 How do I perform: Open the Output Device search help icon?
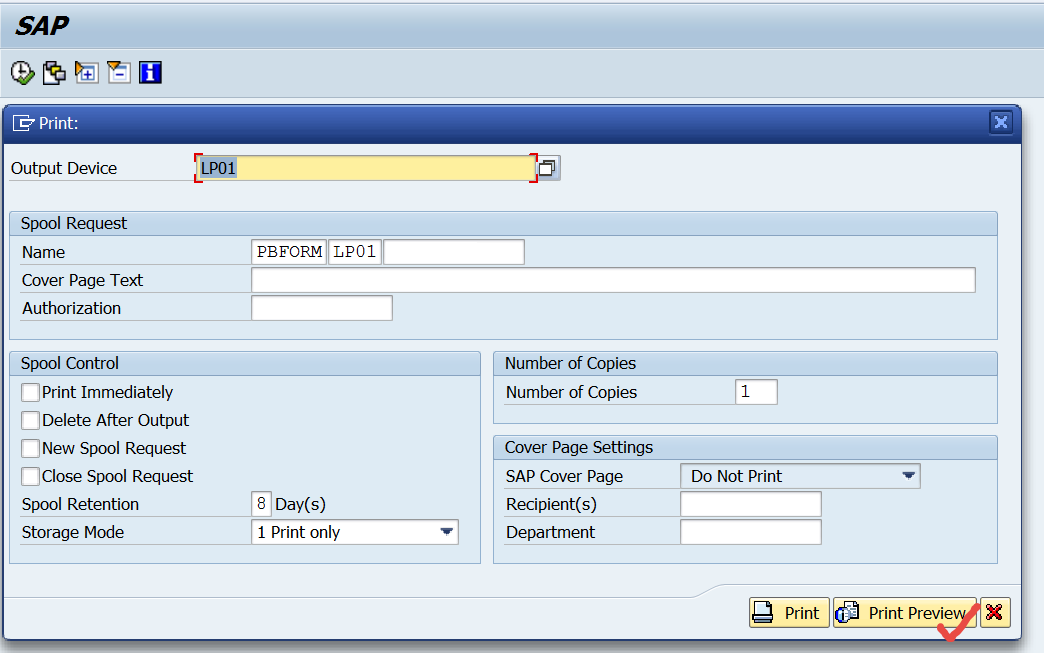coord(547,167)
